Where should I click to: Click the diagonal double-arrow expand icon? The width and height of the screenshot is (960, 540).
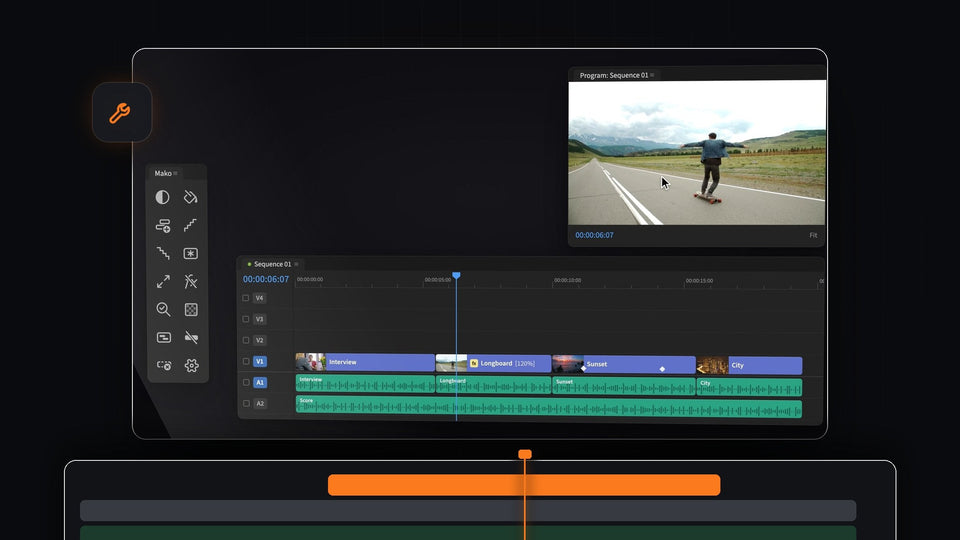point(163,282)
